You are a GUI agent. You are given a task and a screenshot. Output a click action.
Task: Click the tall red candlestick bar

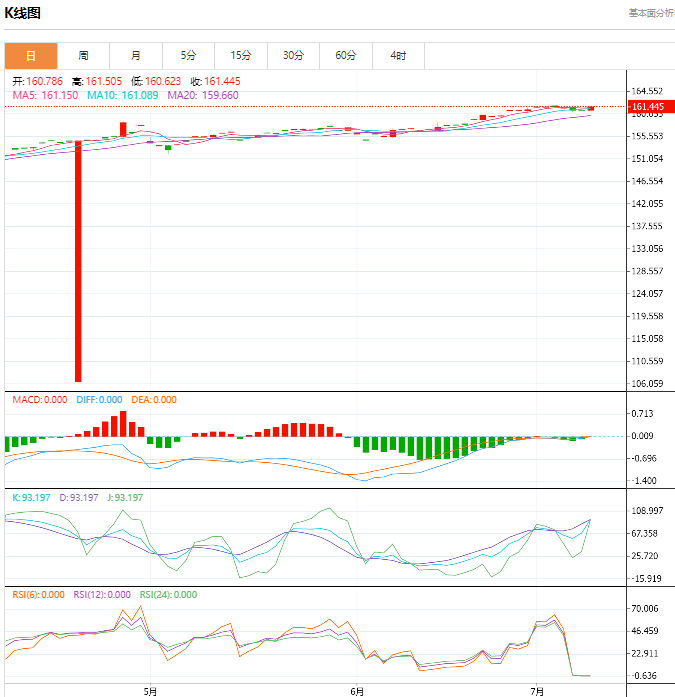(78, 261)
